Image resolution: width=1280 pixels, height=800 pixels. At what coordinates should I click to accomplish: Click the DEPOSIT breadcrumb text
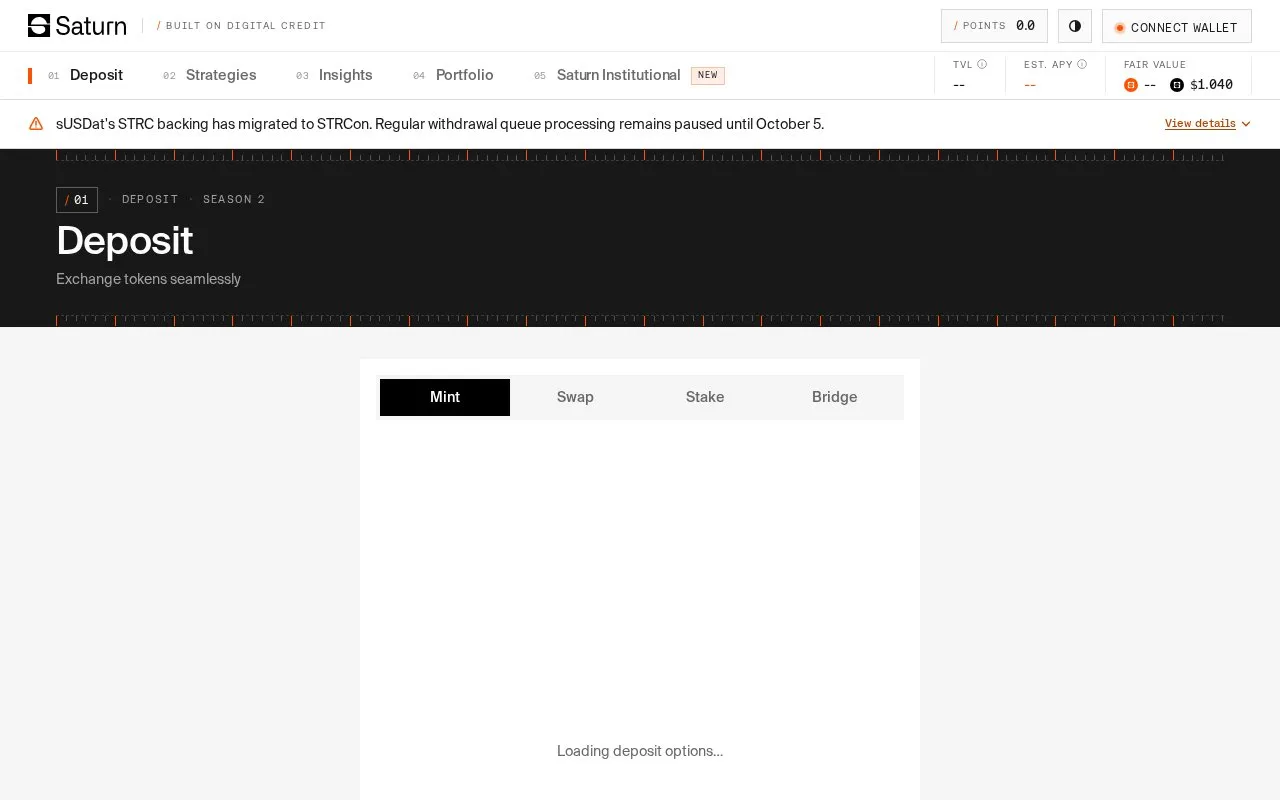[x=150, y=199]
